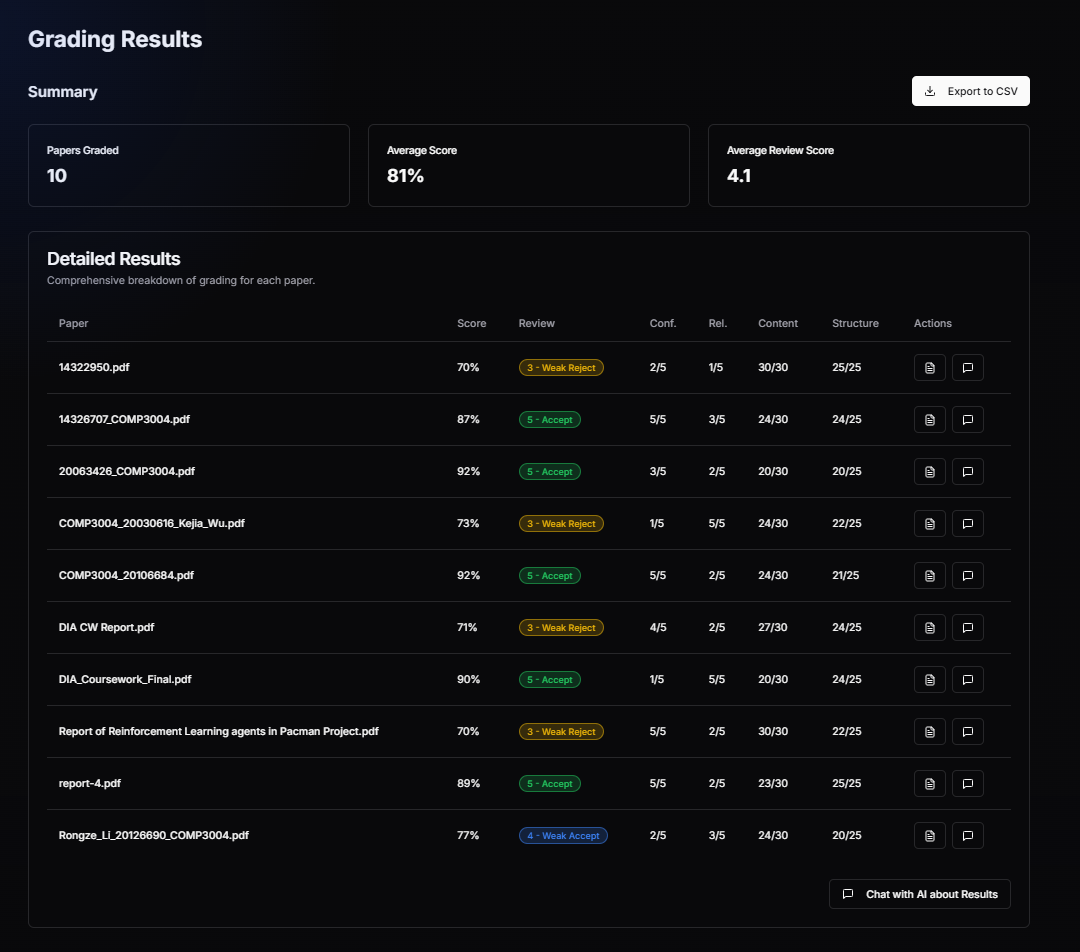Click the 4 - Weak Accept badge for Rongze_Li
The width and height of the screenshot is (1080, 952).
tap(563, 835)
